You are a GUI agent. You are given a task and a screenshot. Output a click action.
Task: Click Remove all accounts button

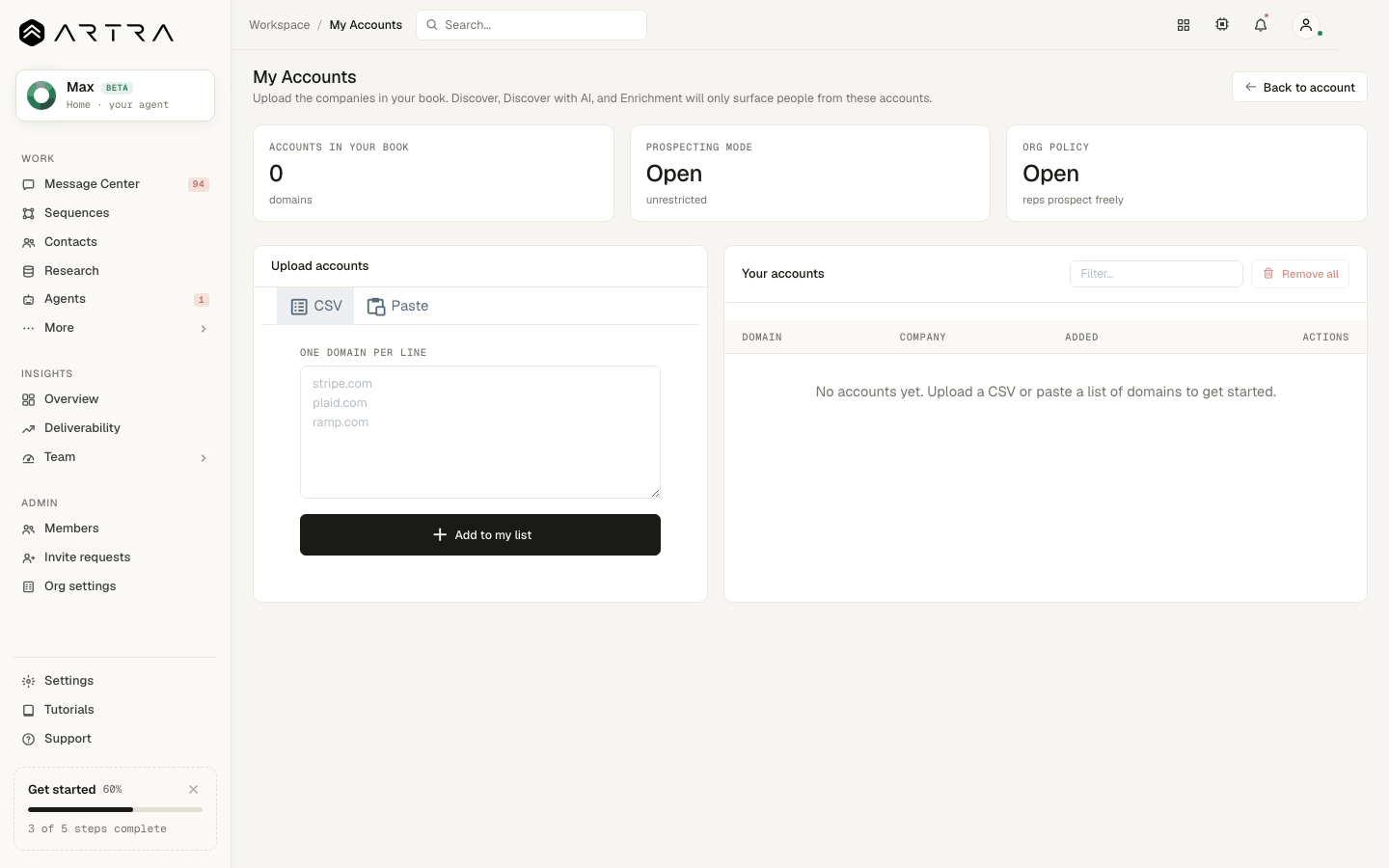pos(1300,274)
